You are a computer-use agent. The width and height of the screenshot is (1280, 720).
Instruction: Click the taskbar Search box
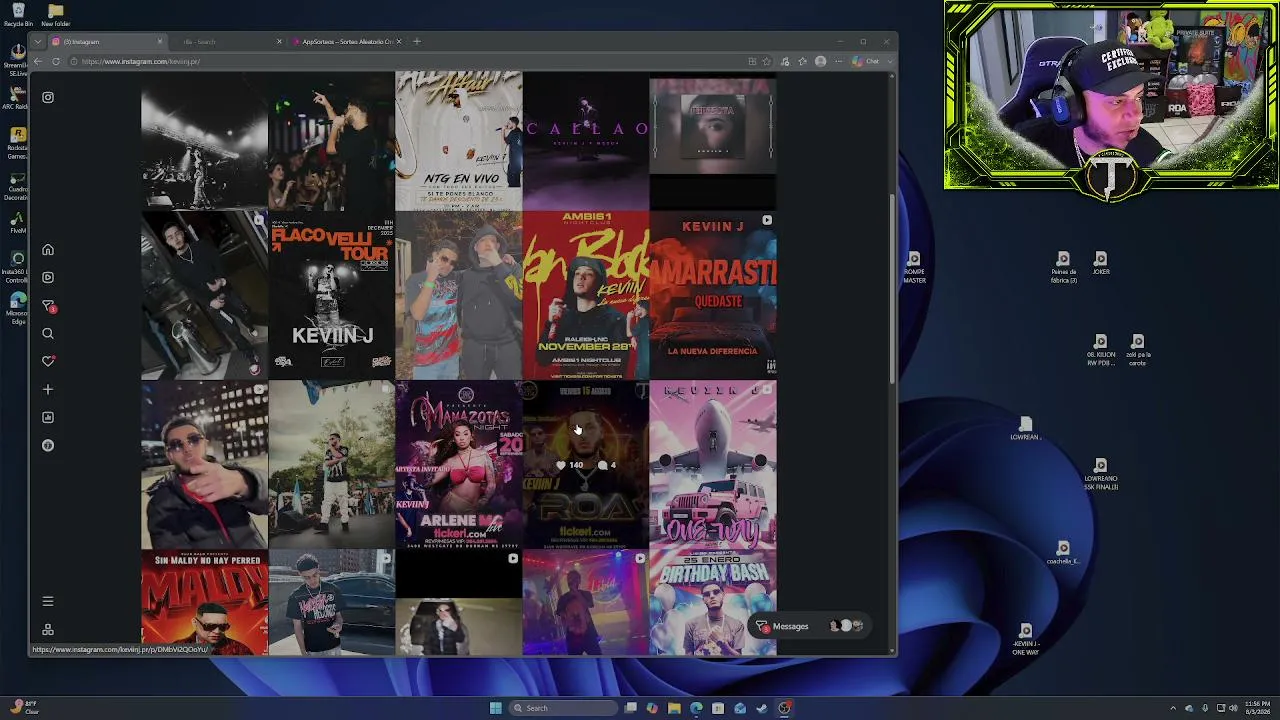click(x=562, y=708)
